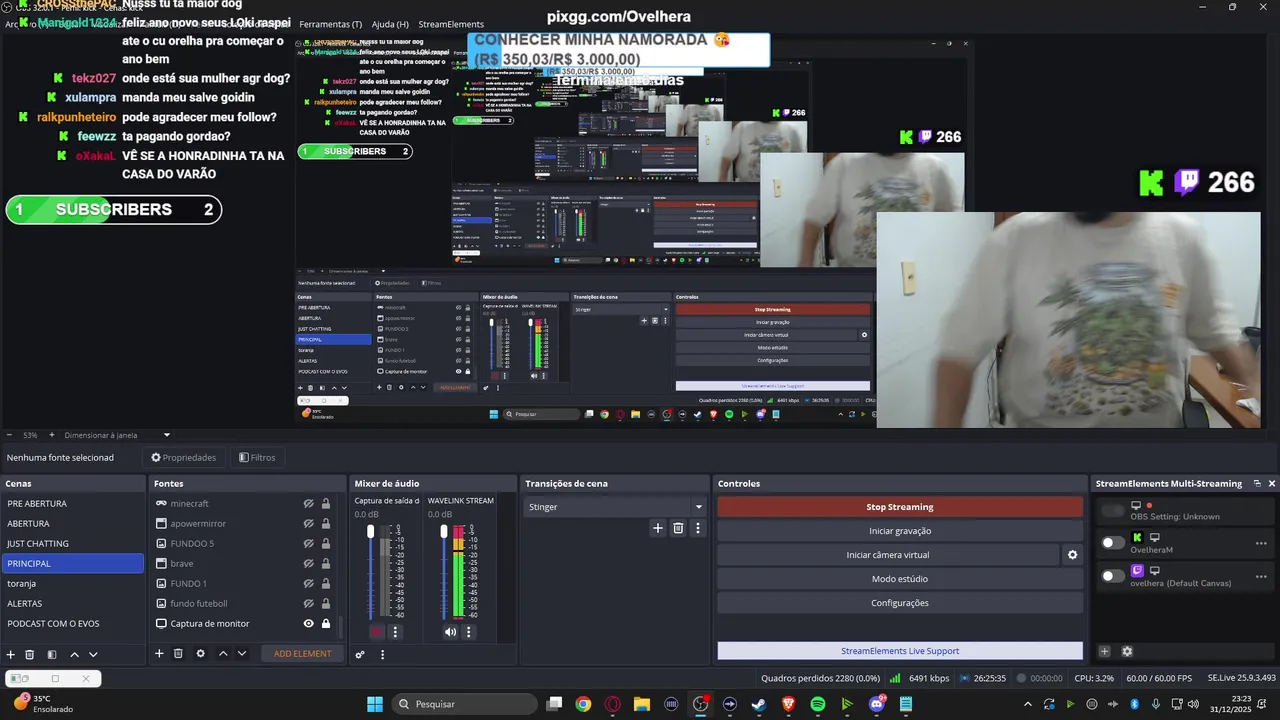Toggle ovelhera Twitch Default Canvas switch
Viewport: 1280px width, 720px height.
[x=1112, y=575]
